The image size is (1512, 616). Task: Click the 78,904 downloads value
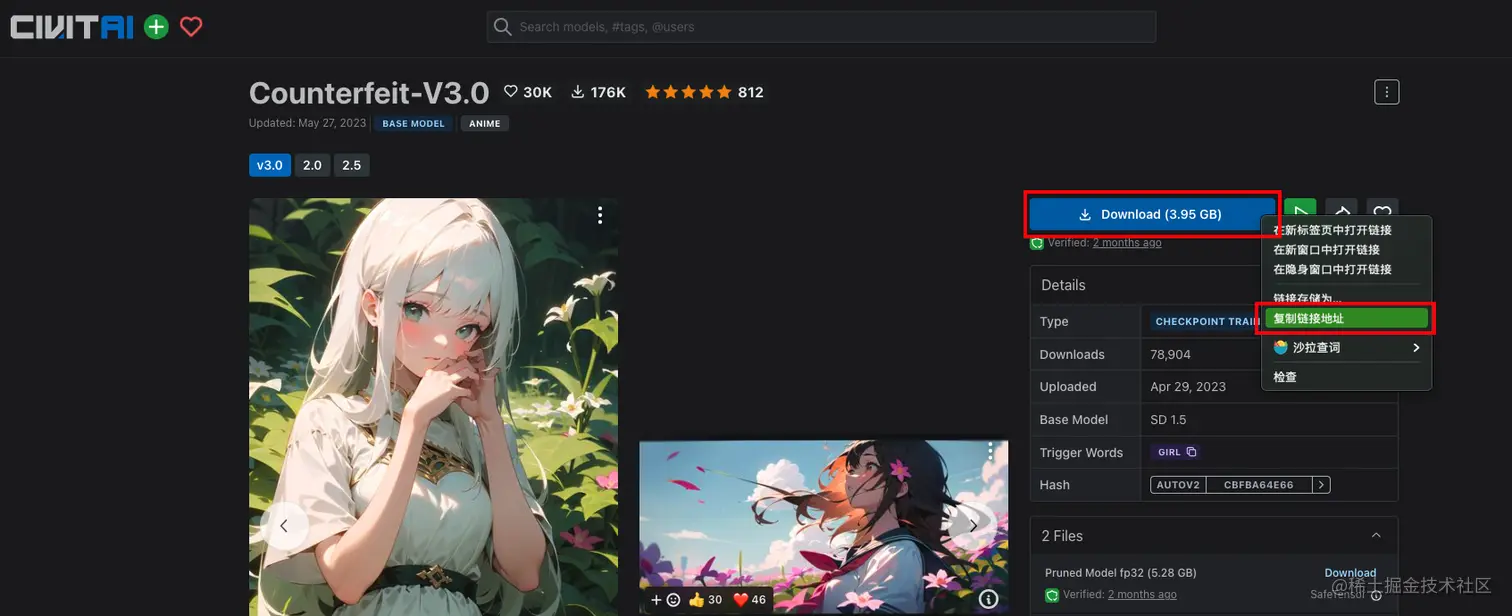tap(1170, 354)
